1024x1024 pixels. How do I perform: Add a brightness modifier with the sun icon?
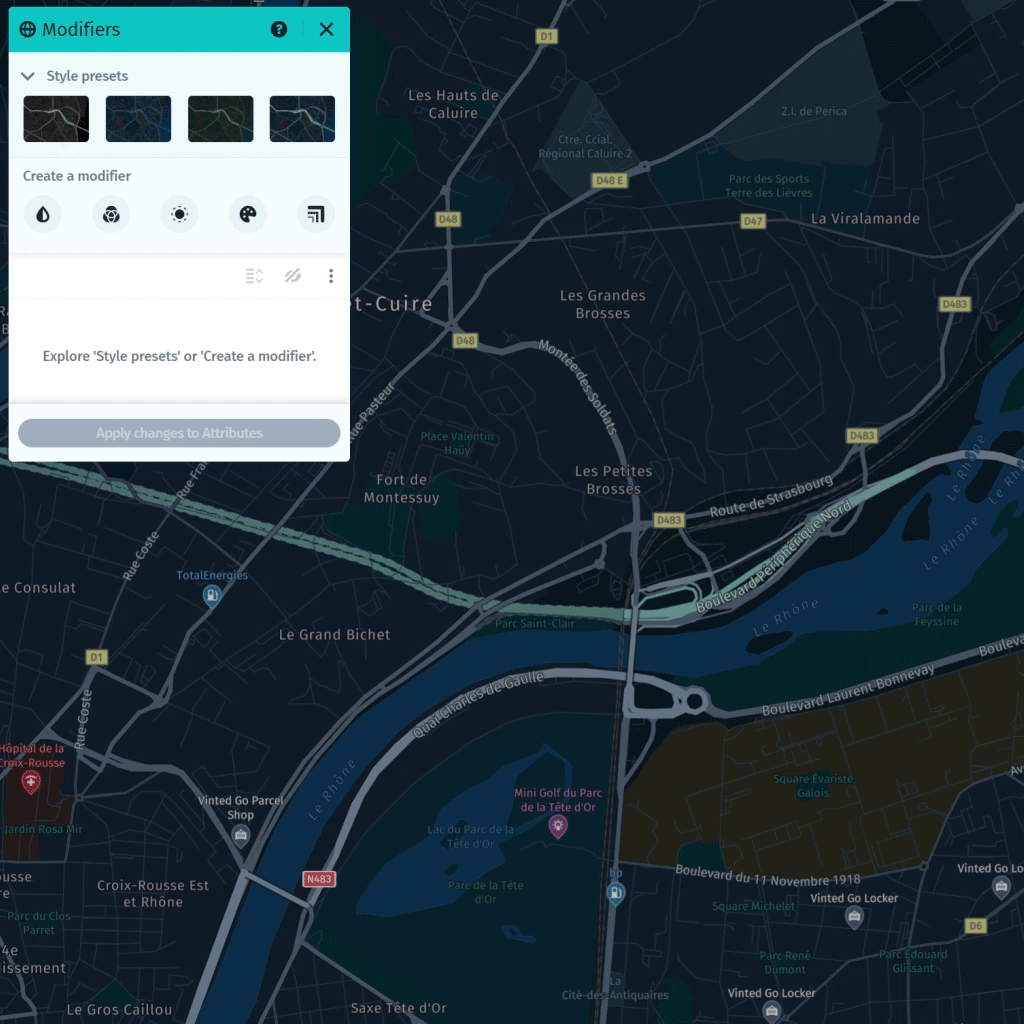pos(179,214)
